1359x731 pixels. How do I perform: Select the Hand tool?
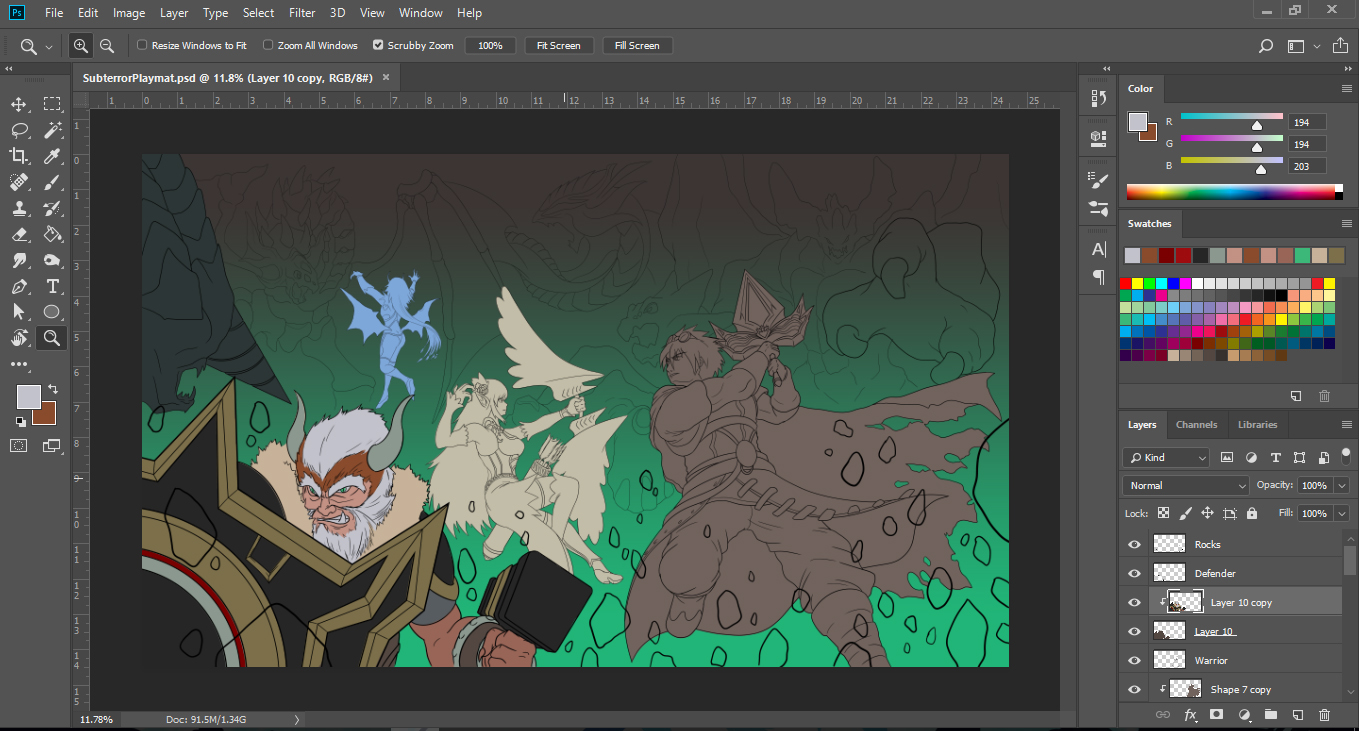coord(19,338)
